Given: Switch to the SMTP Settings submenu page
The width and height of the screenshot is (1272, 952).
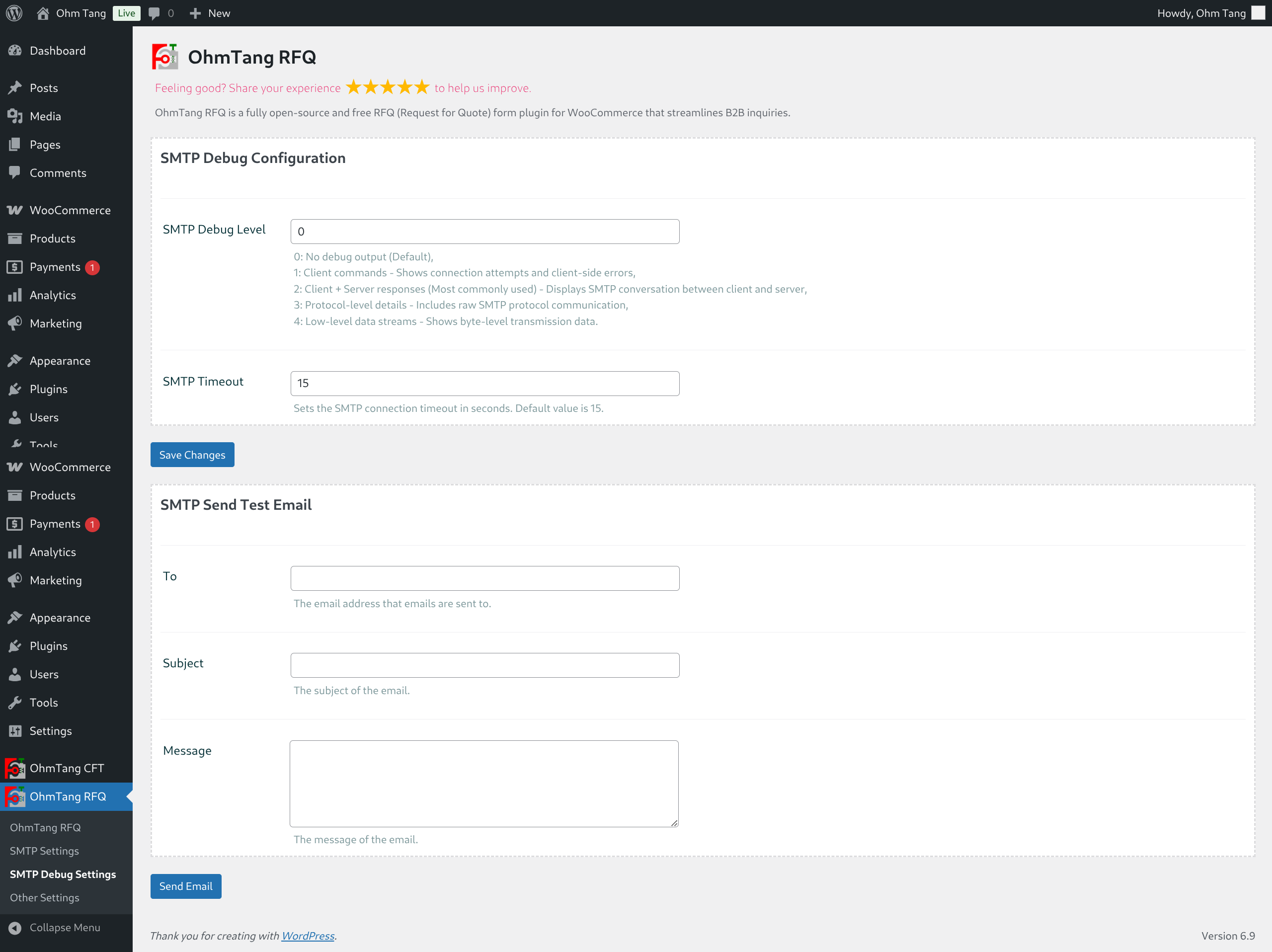Looking at the screenshot, I should pos(44,851).
